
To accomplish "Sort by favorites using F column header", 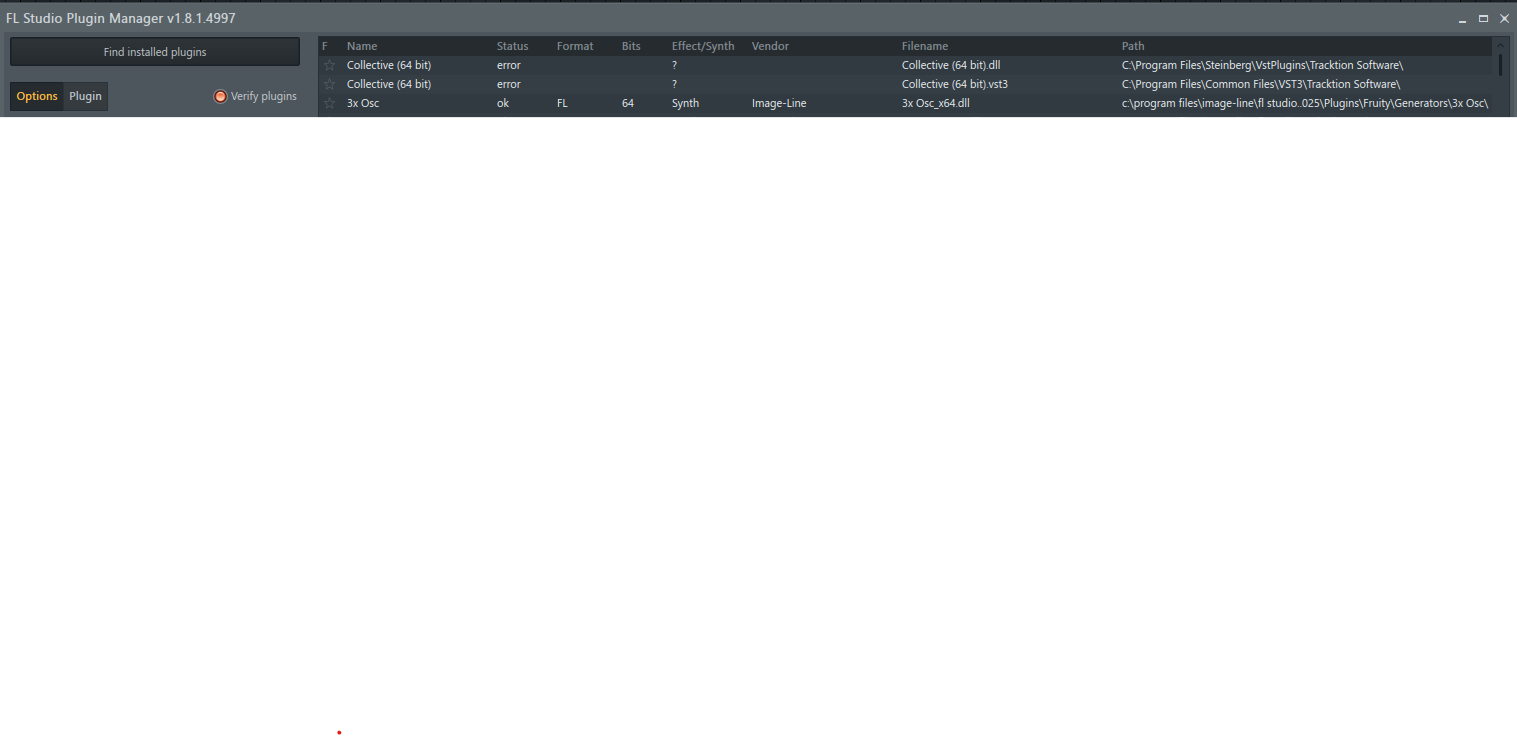I will (x=325, y=46).
